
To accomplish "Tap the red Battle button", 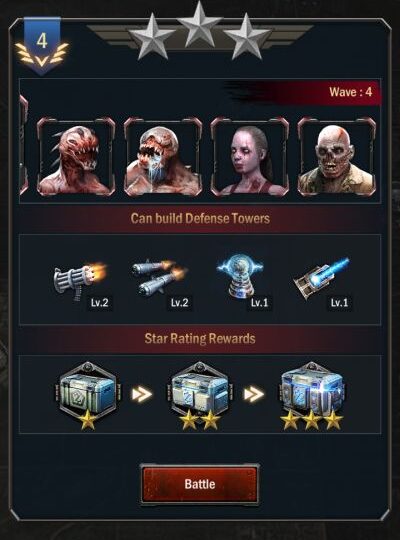I will [x=200, y=484].
